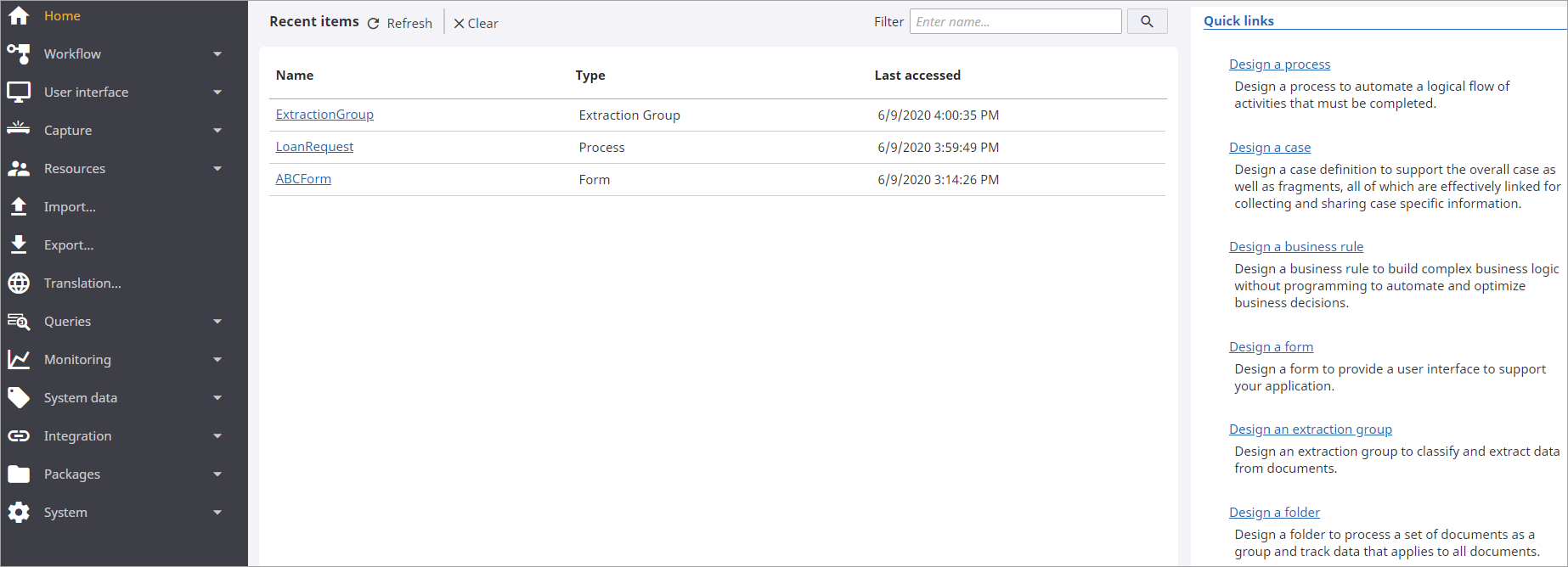1568x567 pixels.
Task: Expand the Resources dropdown arrow
Action: pos(217,168)
